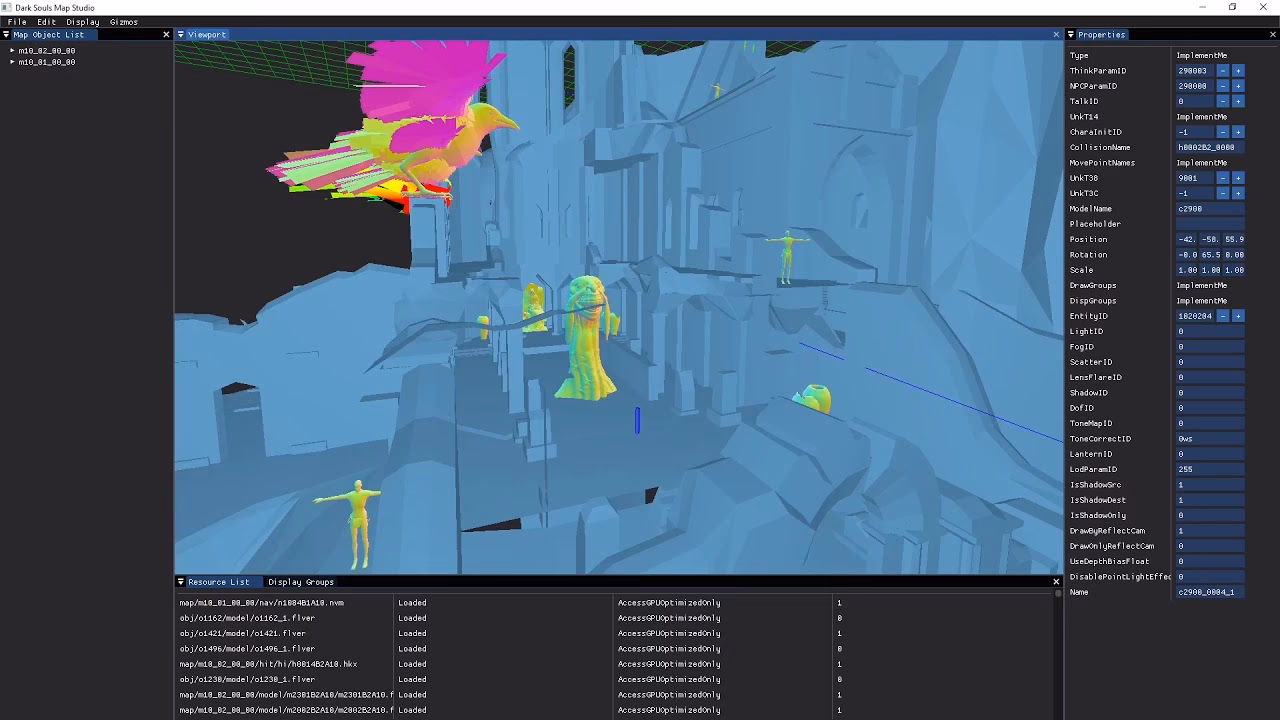Collapse the Properties panel

[x=1071, y=35]
